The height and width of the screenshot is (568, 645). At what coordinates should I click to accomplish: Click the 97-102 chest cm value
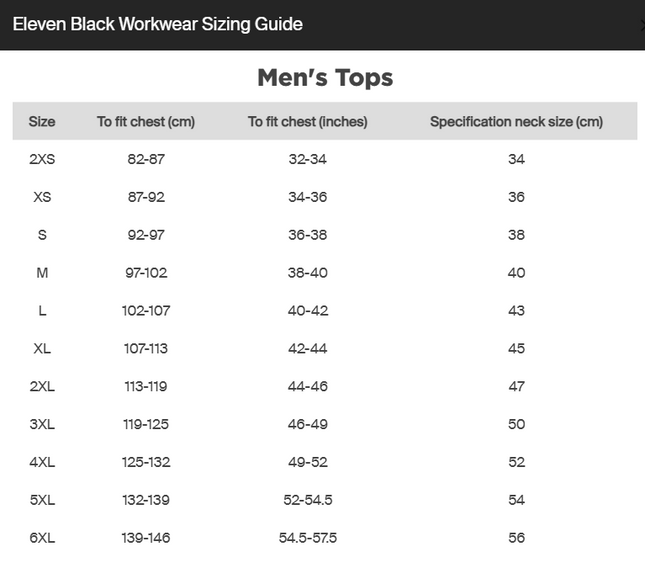tap(146, 273)
